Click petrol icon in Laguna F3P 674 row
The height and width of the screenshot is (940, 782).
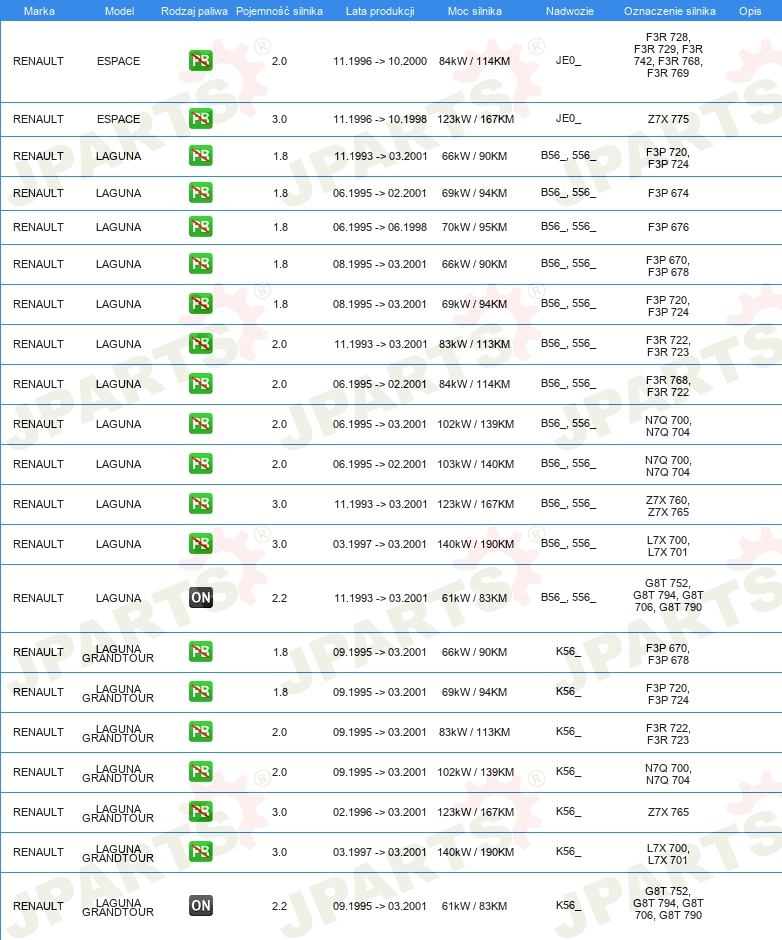[x=200, y=193]
